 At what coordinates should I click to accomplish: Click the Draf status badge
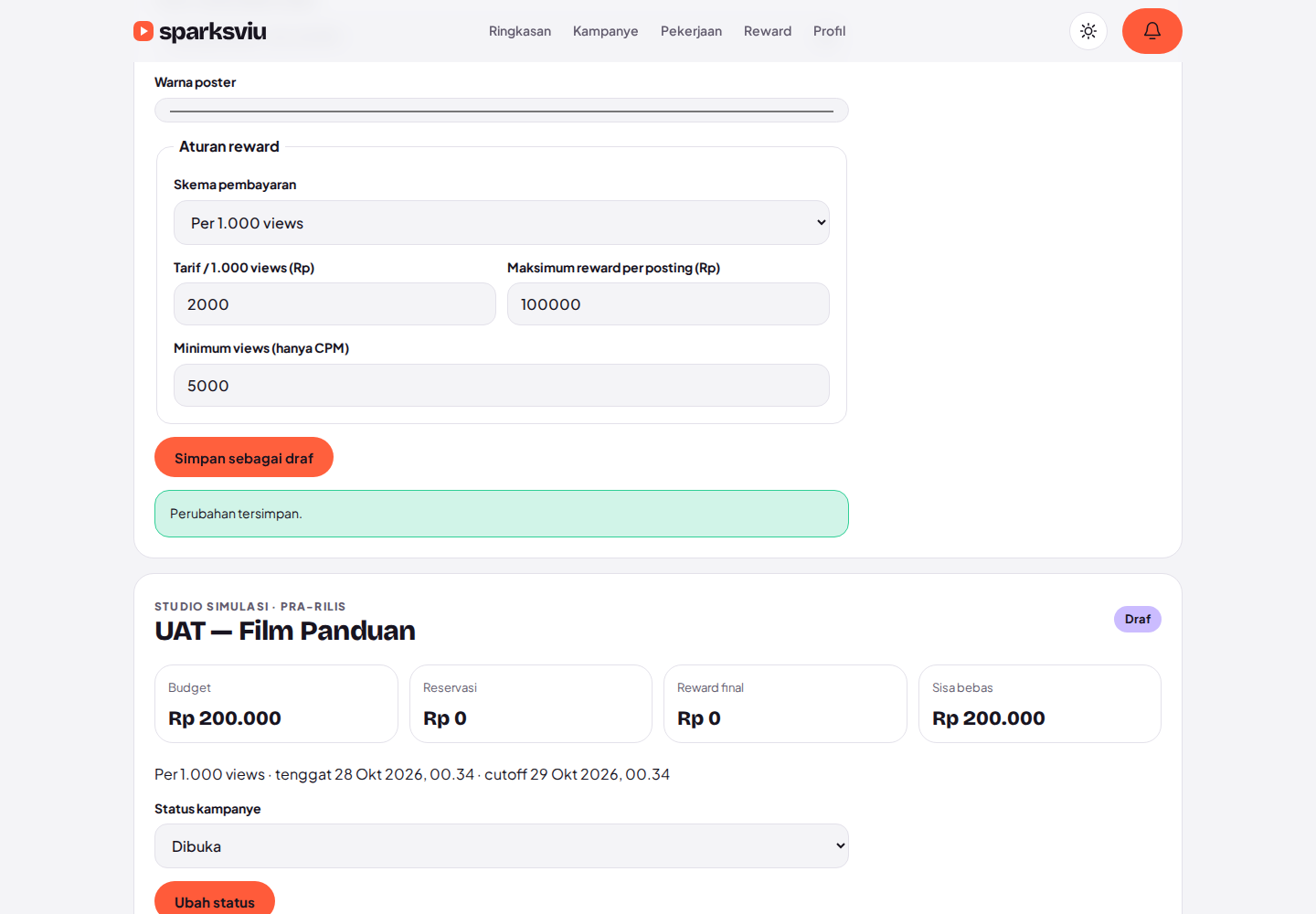pyautogui.click(x=1138, y=620)
